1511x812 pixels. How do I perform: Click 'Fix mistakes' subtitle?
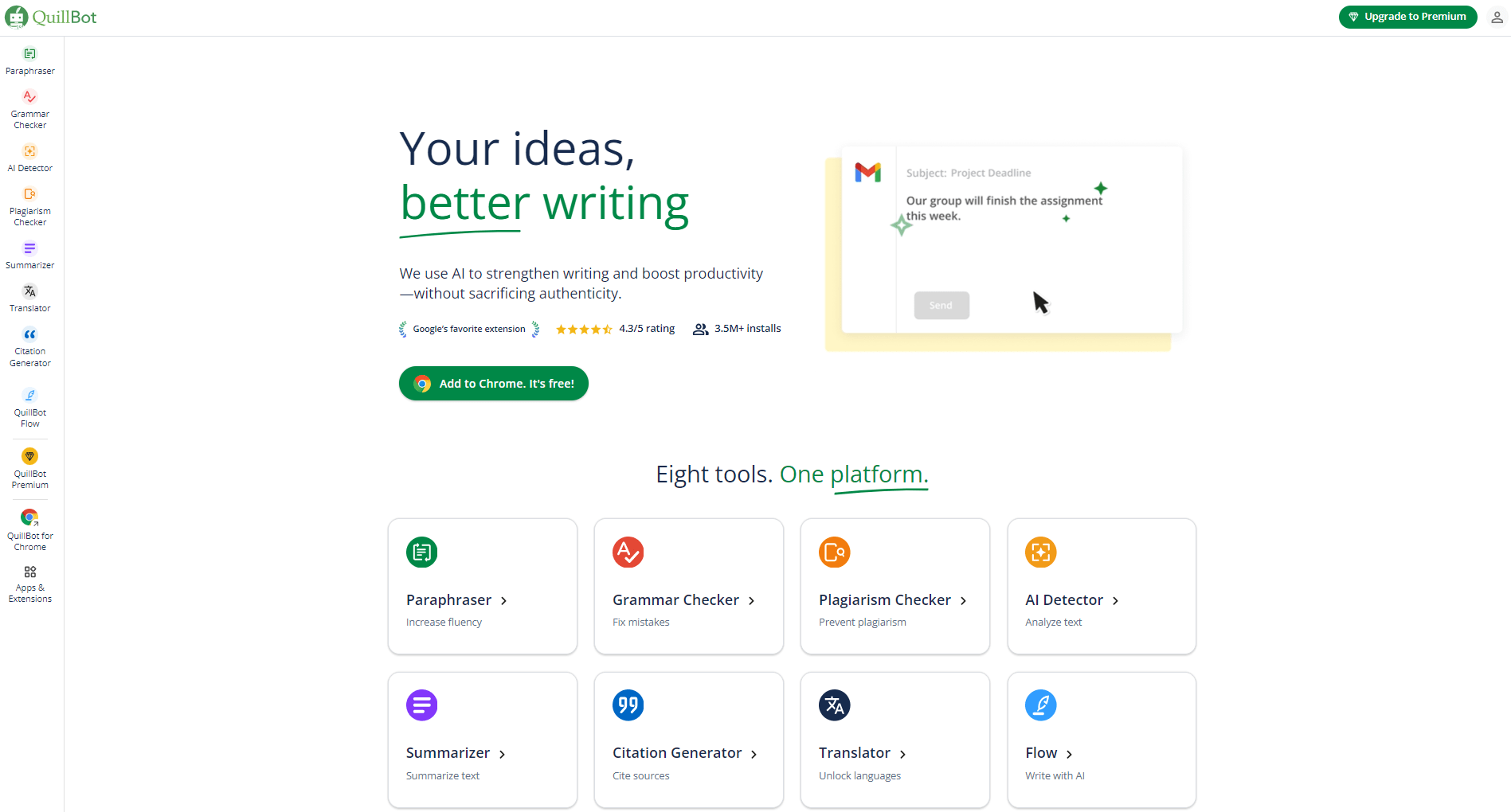click(641, 623)
